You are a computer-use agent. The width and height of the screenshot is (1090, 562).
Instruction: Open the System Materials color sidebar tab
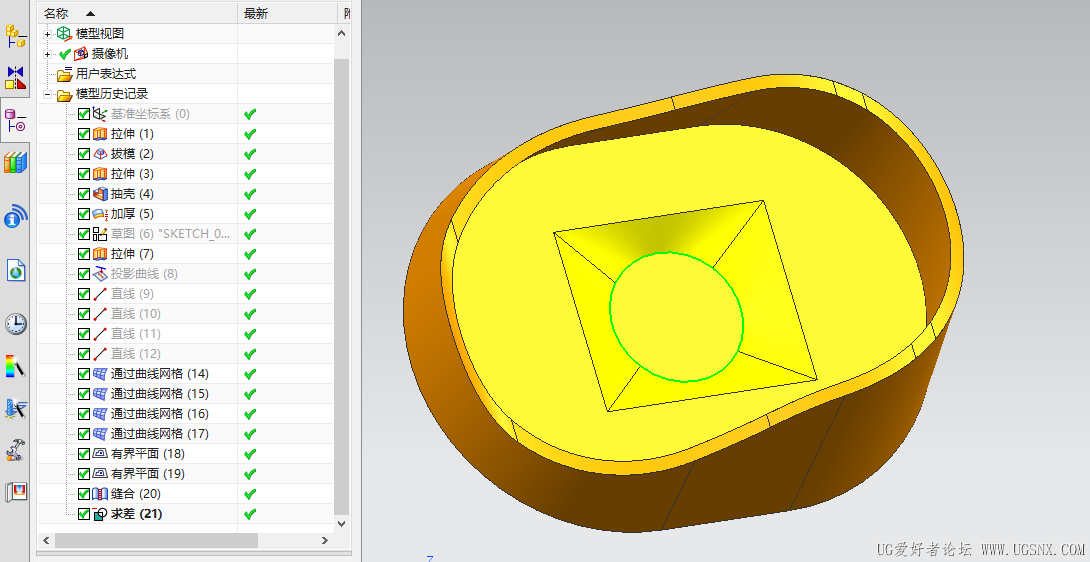tap(15, 367)
